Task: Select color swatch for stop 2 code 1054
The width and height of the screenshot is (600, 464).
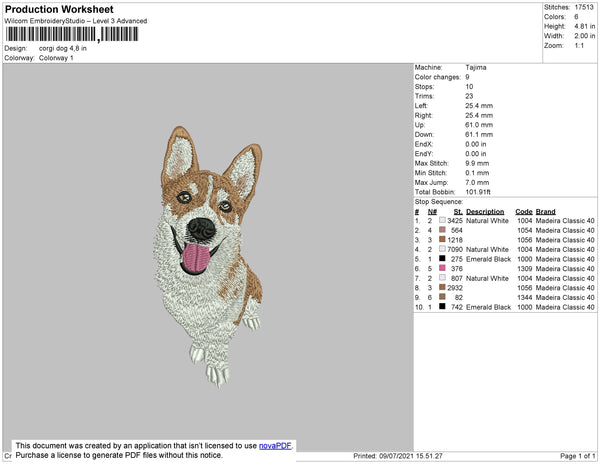Action: 442,230
